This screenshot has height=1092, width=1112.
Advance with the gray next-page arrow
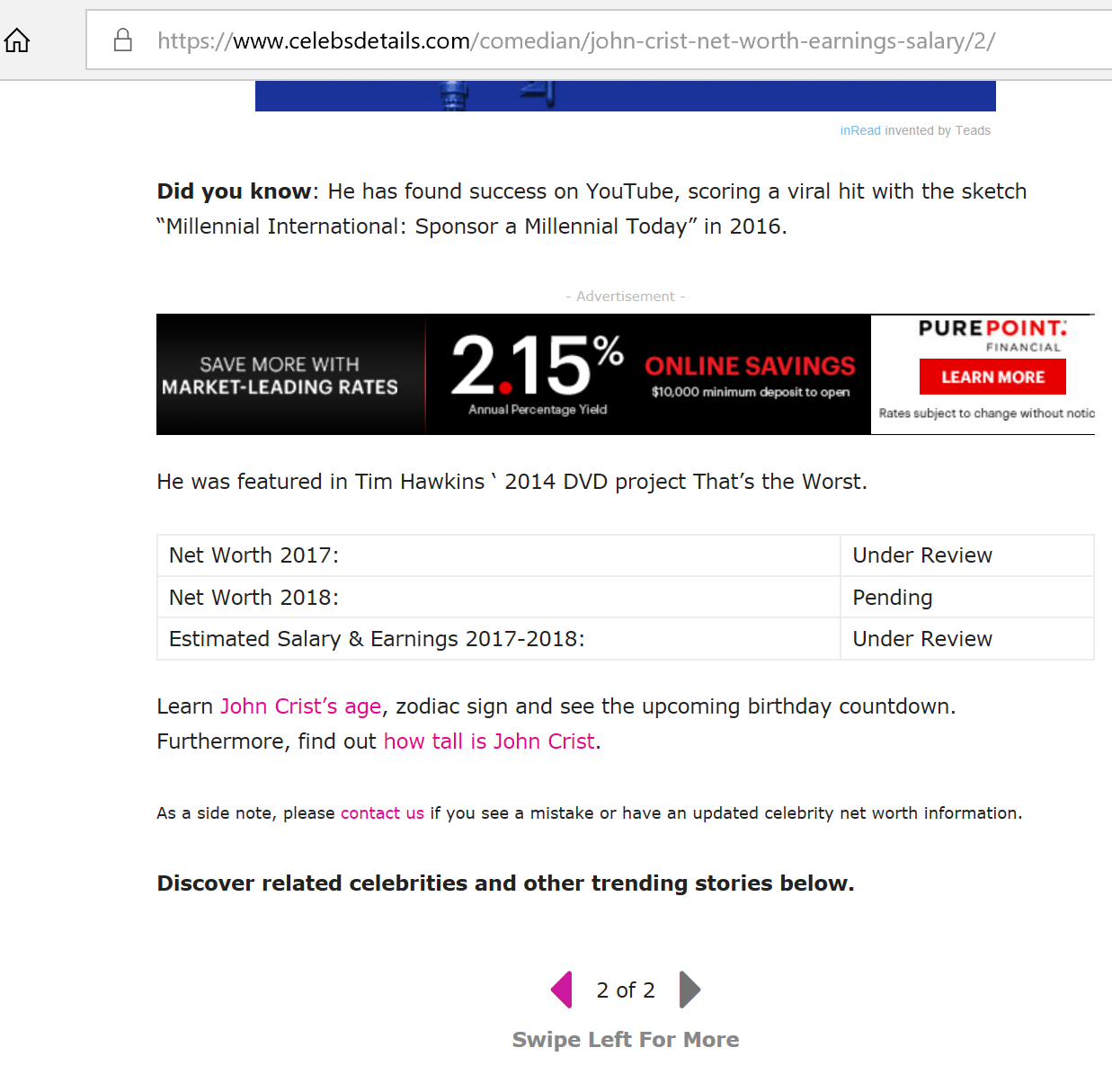(x=689, y=990)
